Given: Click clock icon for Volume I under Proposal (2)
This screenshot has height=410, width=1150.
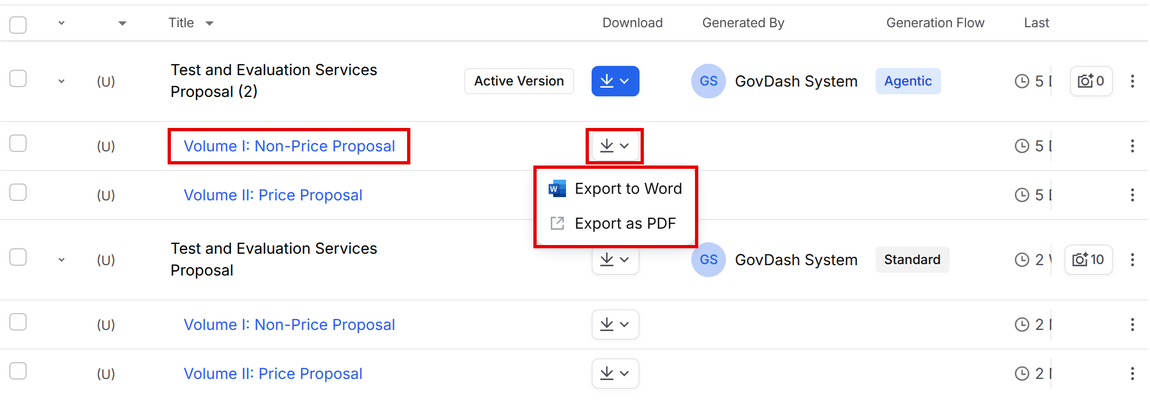Looking at the screenshot, I should click(x=1022, y=146).
